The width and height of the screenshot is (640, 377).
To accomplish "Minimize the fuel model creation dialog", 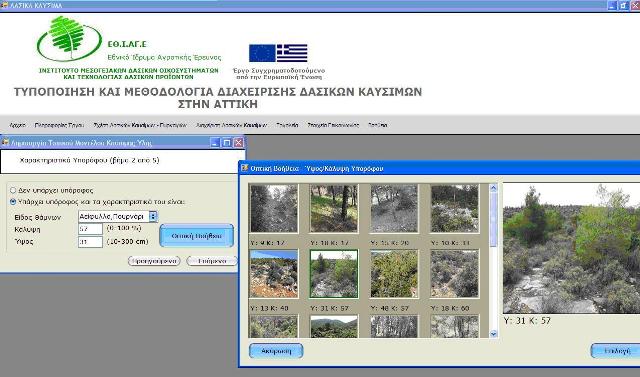I will (x=215, y=142).
